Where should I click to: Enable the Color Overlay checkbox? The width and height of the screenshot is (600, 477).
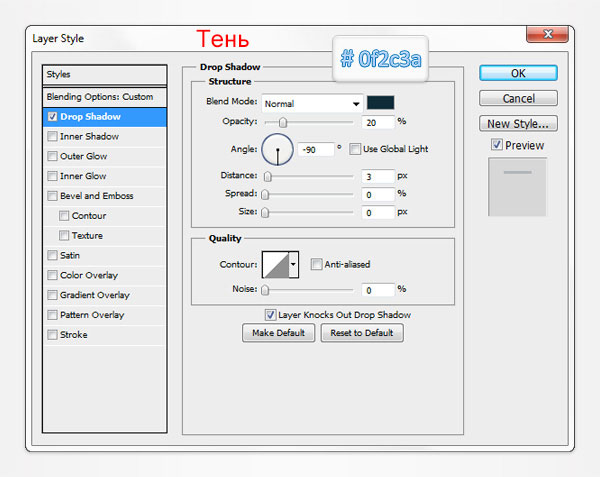(x=52, y=275)
